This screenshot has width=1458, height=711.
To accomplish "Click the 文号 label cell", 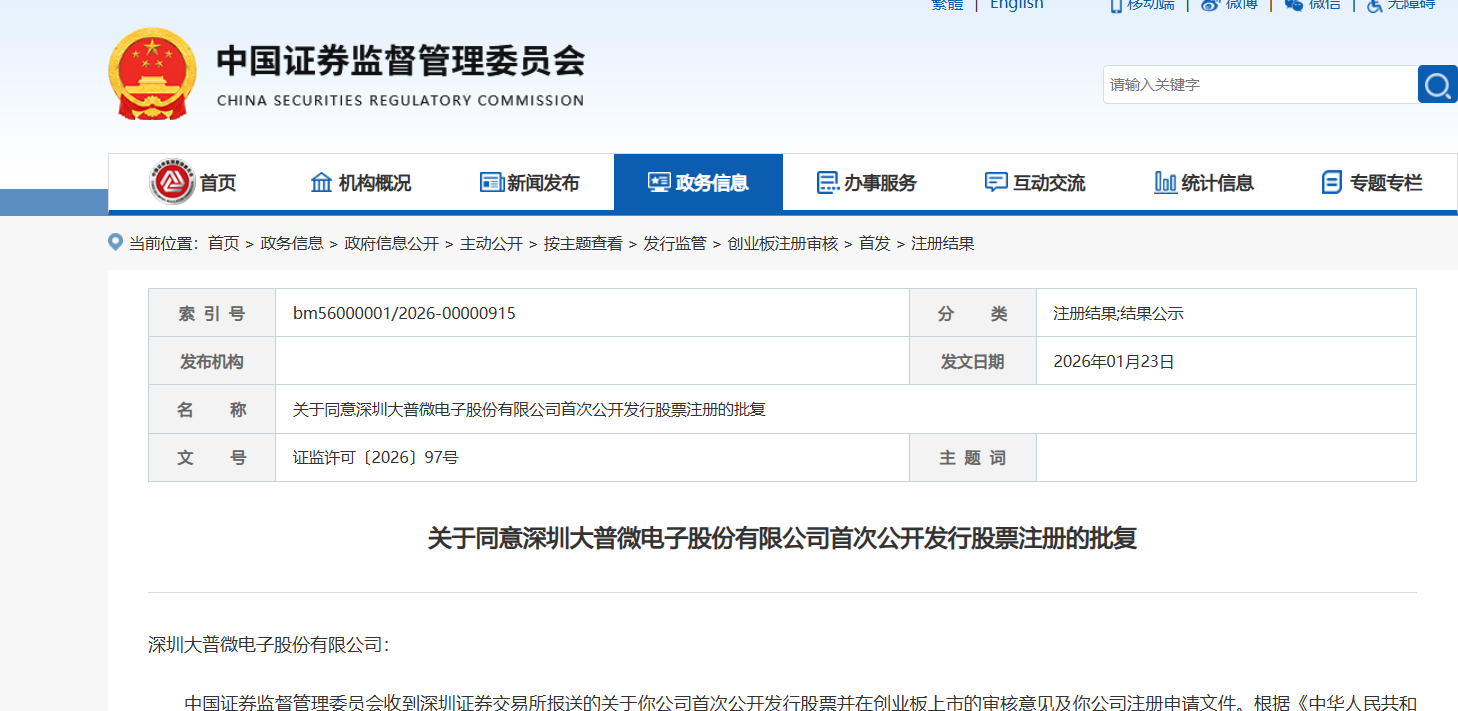I will click(x=212, y=457).
